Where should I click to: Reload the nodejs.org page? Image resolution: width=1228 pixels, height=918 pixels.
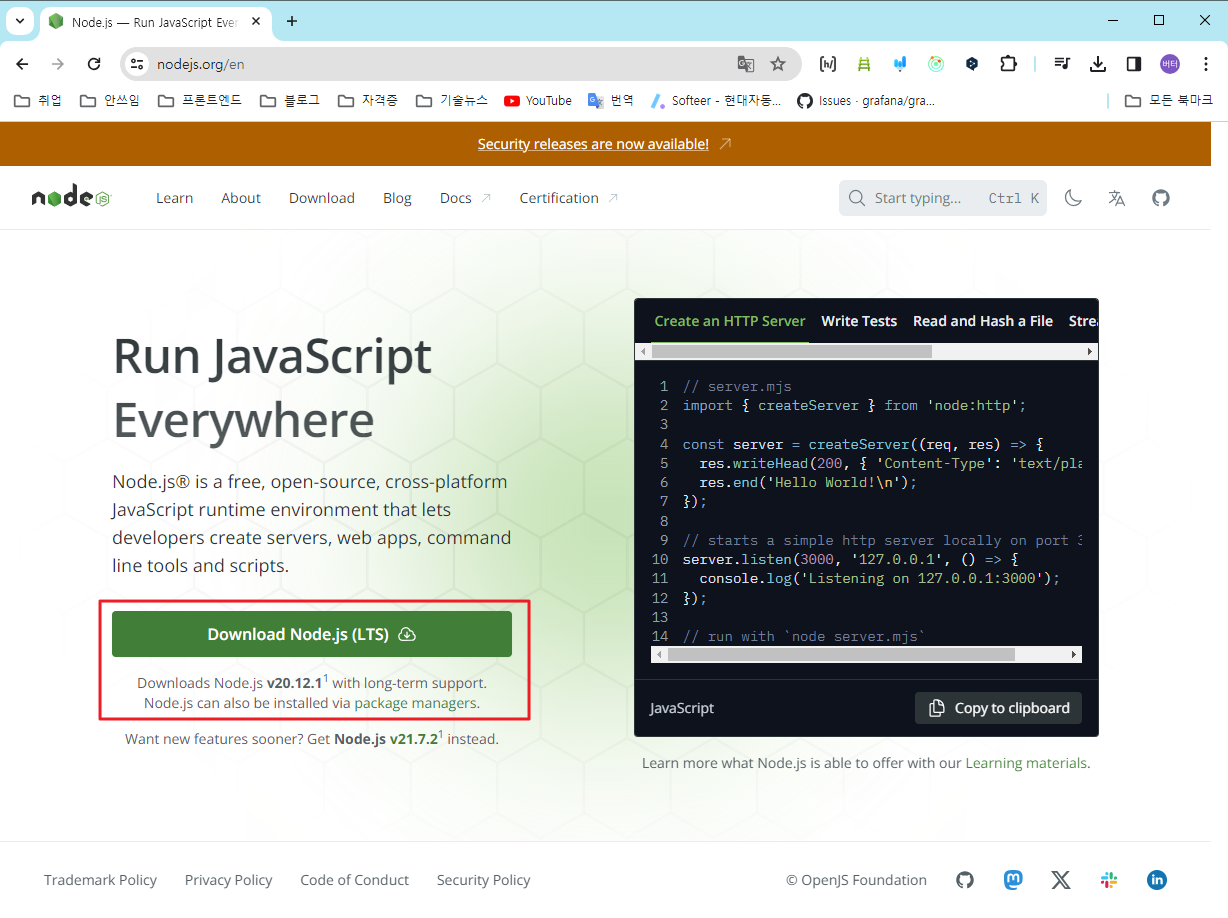94,64
